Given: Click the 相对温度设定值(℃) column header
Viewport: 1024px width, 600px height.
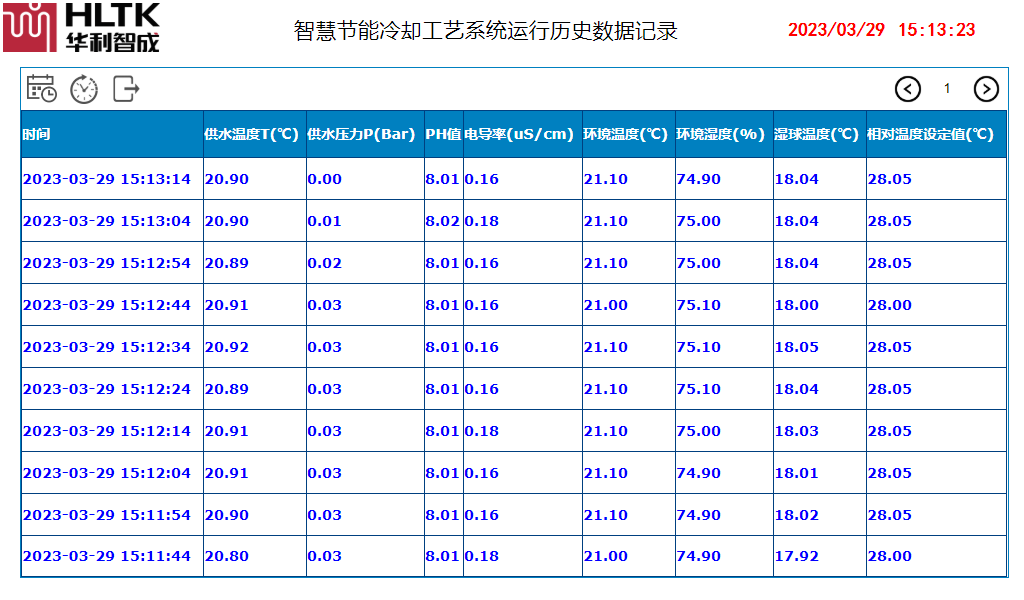Looking at the screenshot, I should click(x=930, y=134).
